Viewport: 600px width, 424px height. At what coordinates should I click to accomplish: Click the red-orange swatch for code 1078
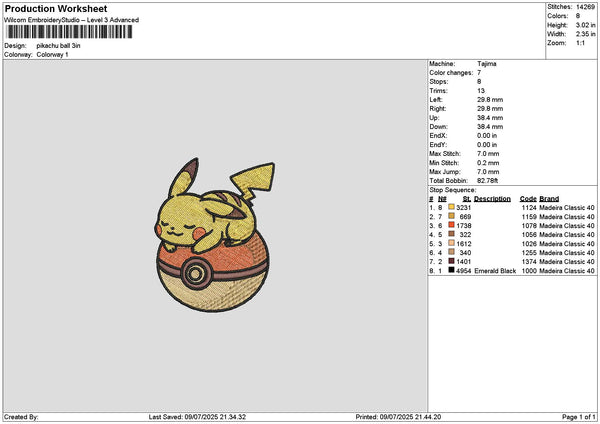pos(451,225)
